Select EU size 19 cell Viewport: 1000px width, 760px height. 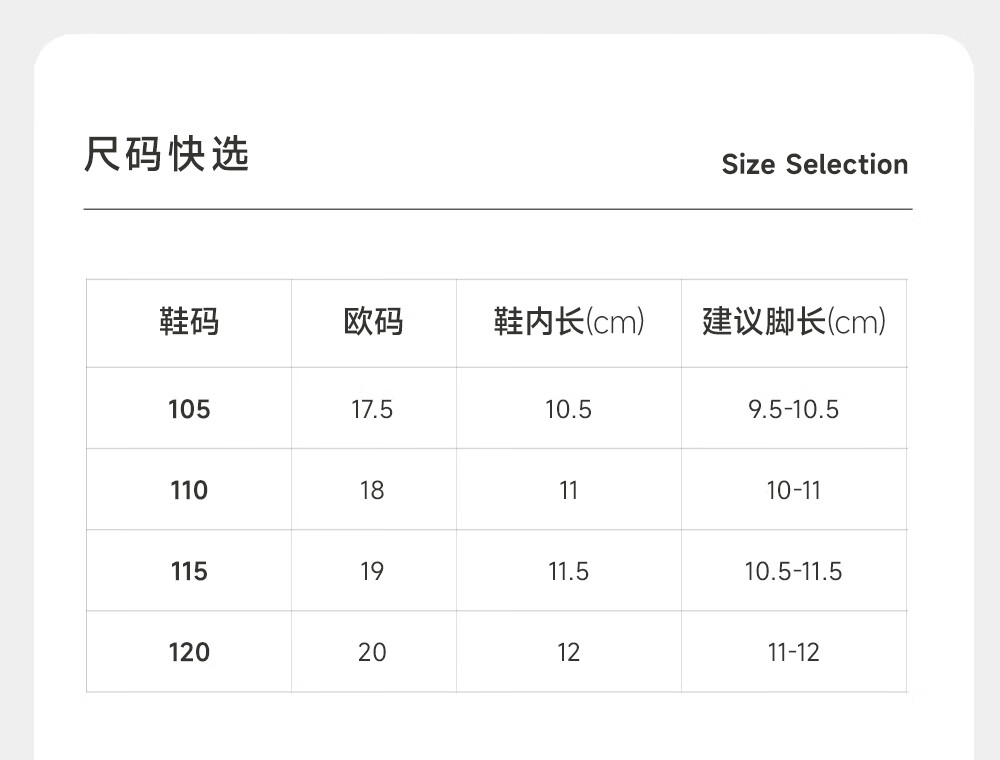tap(372, 571)
